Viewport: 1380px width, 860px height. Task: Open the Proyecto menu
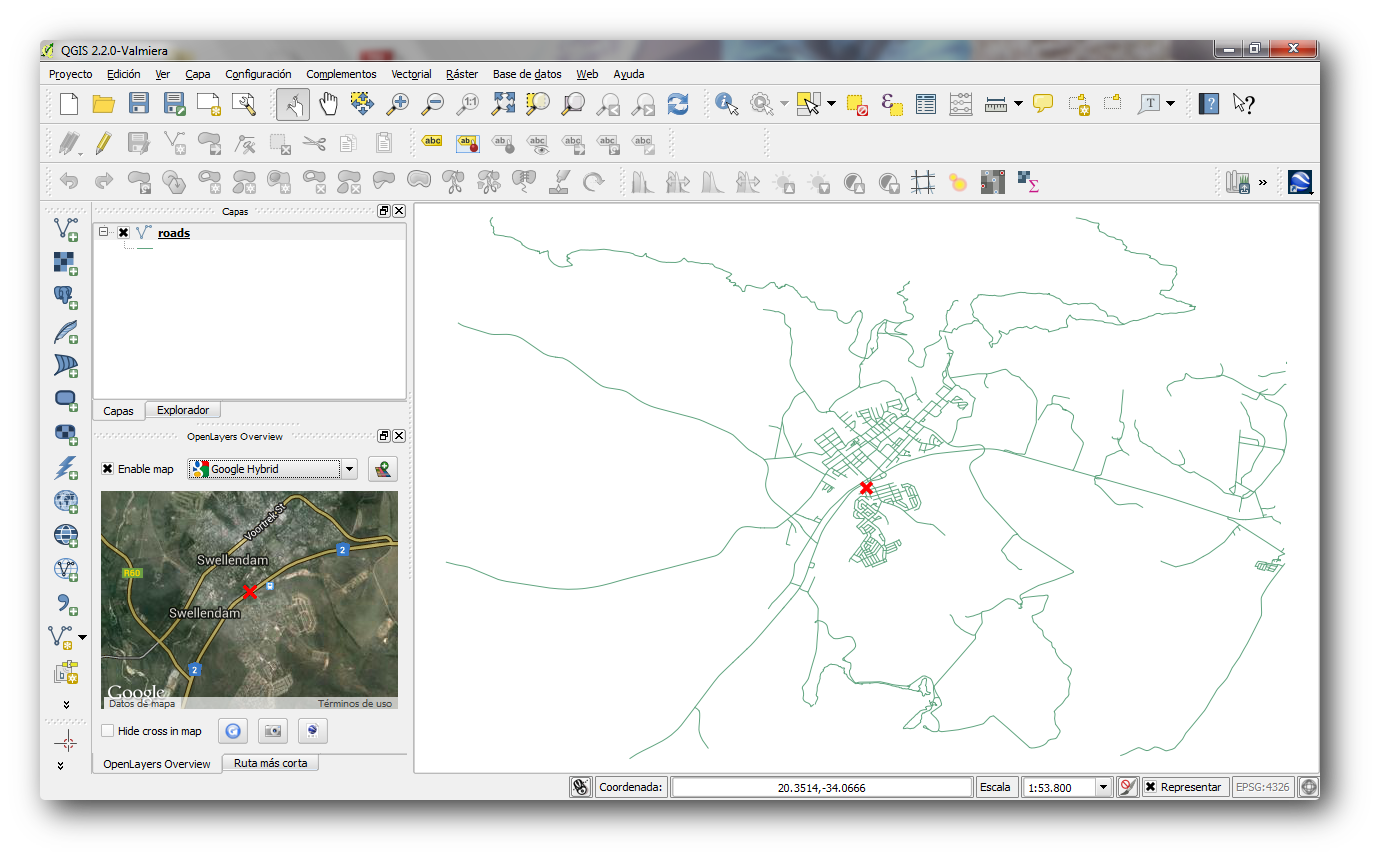coord(70,74)
